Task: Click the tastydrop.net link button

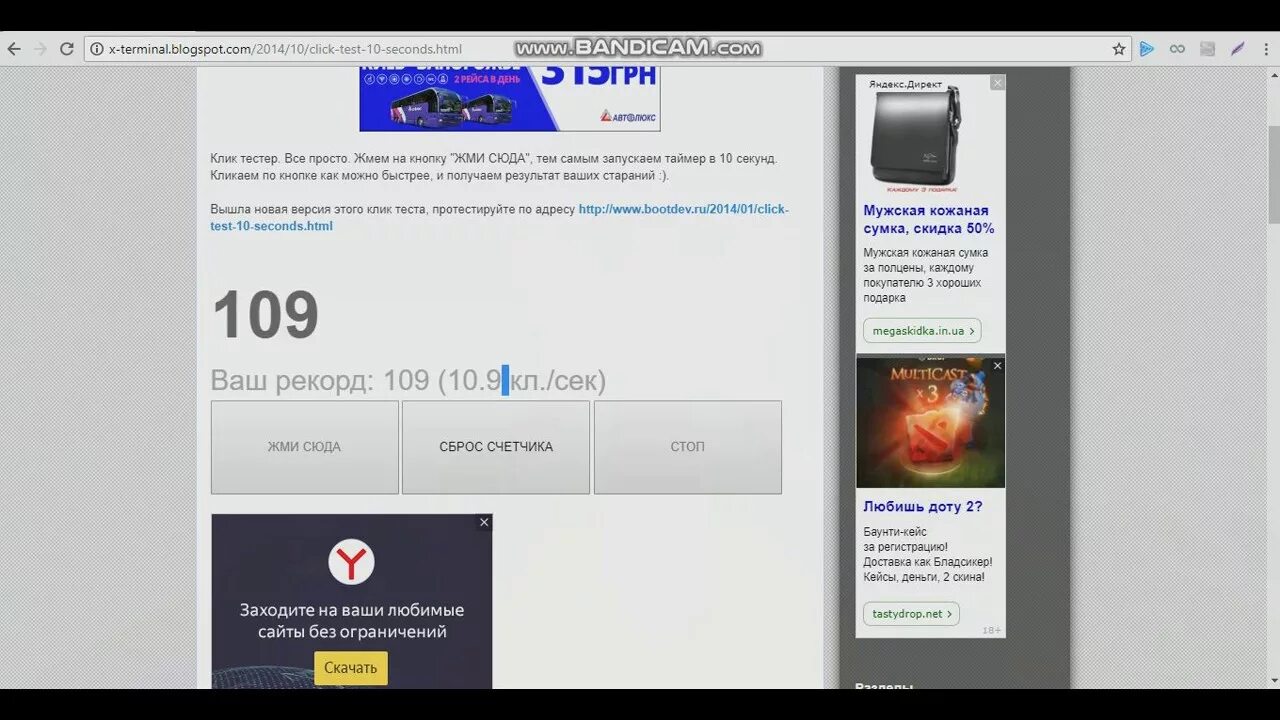Action: (x=911, y=614)
